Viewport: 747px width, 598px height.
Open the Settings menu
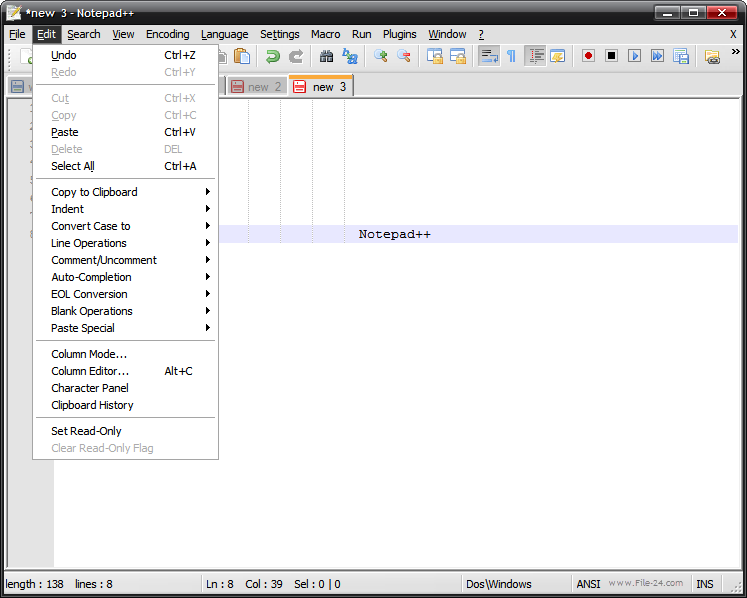pos(280,34)
